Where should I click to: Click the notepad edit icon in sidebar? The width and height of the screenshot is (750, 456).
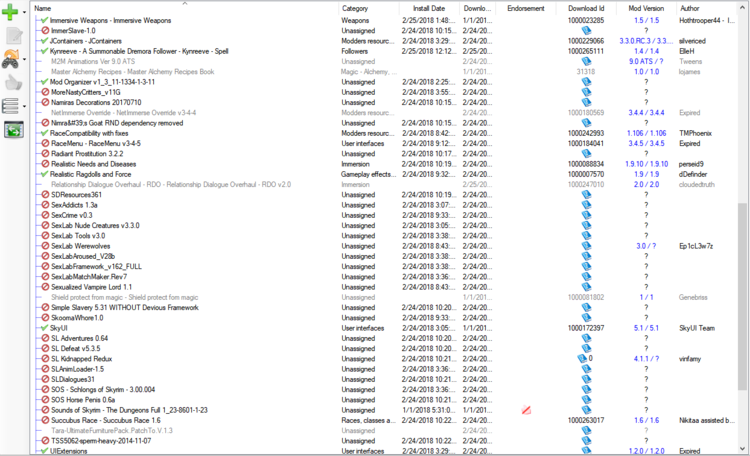pos(14,35)
